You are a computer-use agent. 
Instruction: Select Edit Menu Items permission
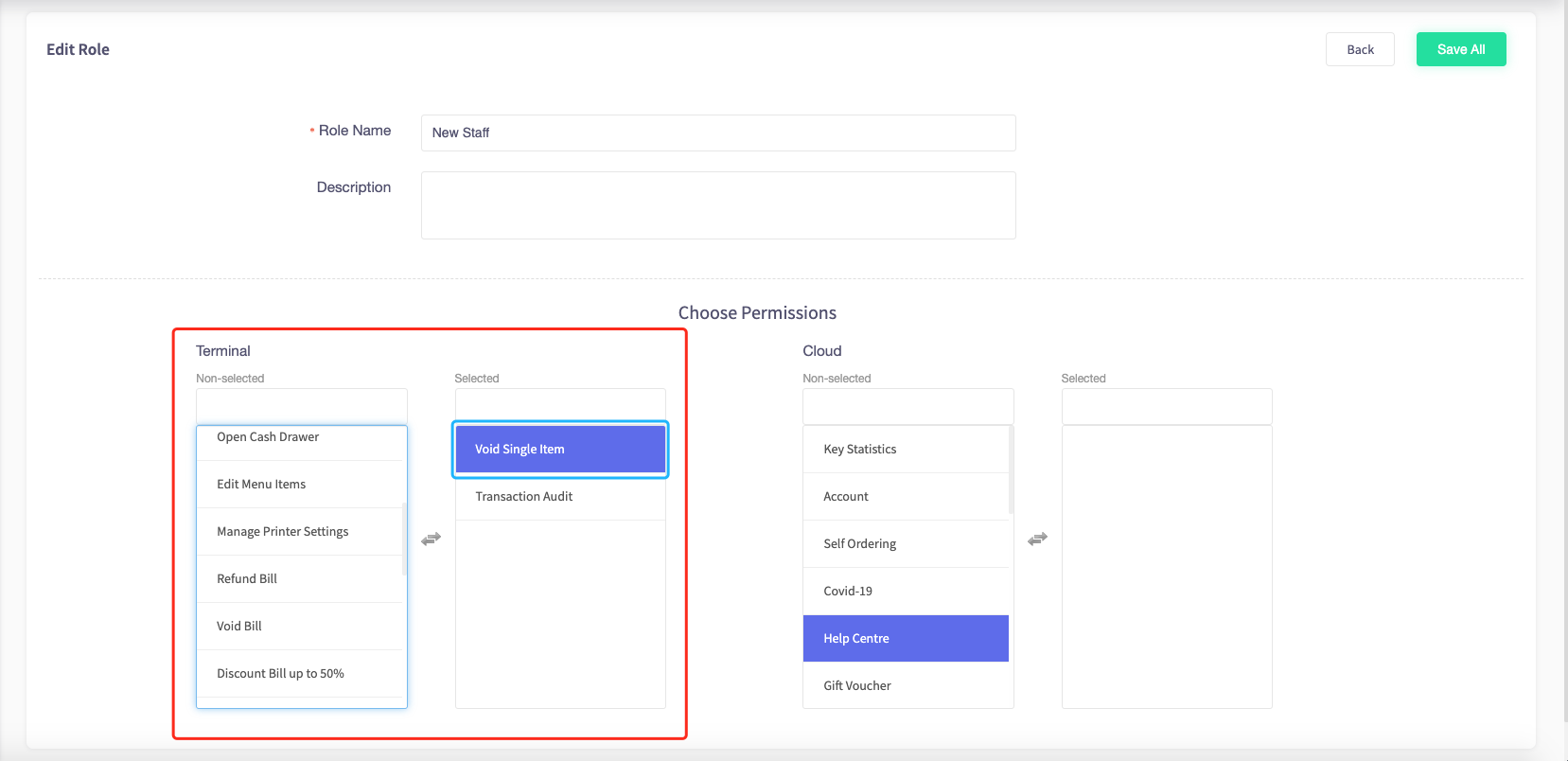tap(299, 485)
